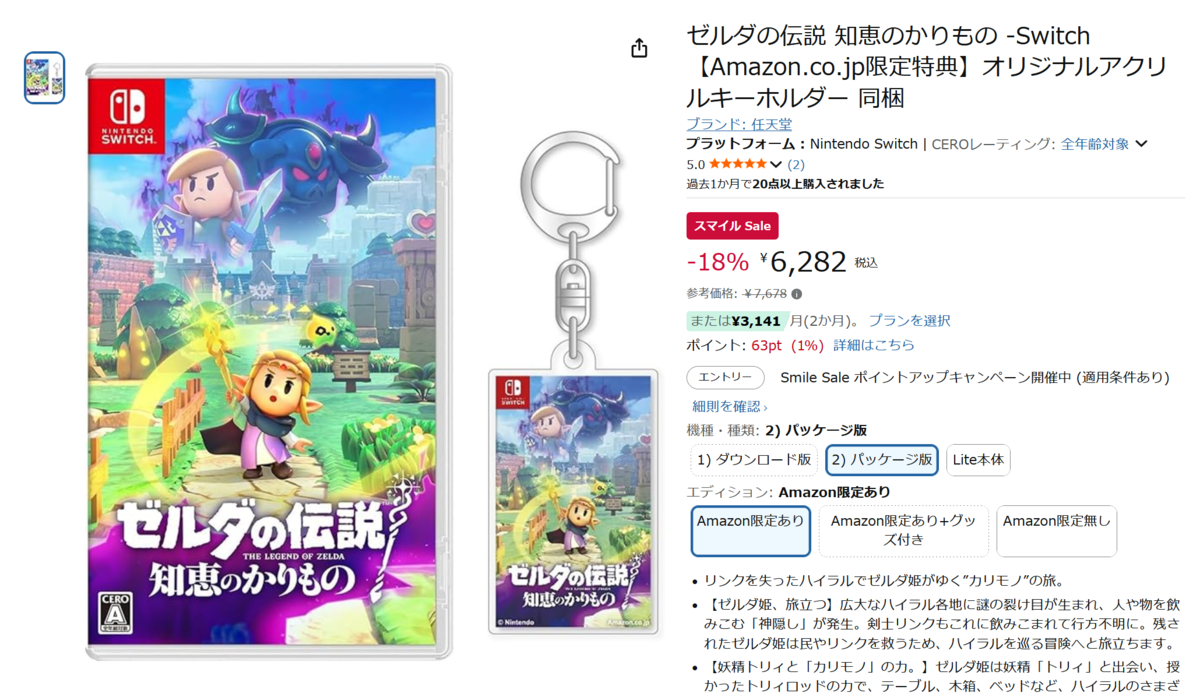Click the five orange rating stars
The height and width of the screenshot is (693, 1200).
[x=738, y=164]
